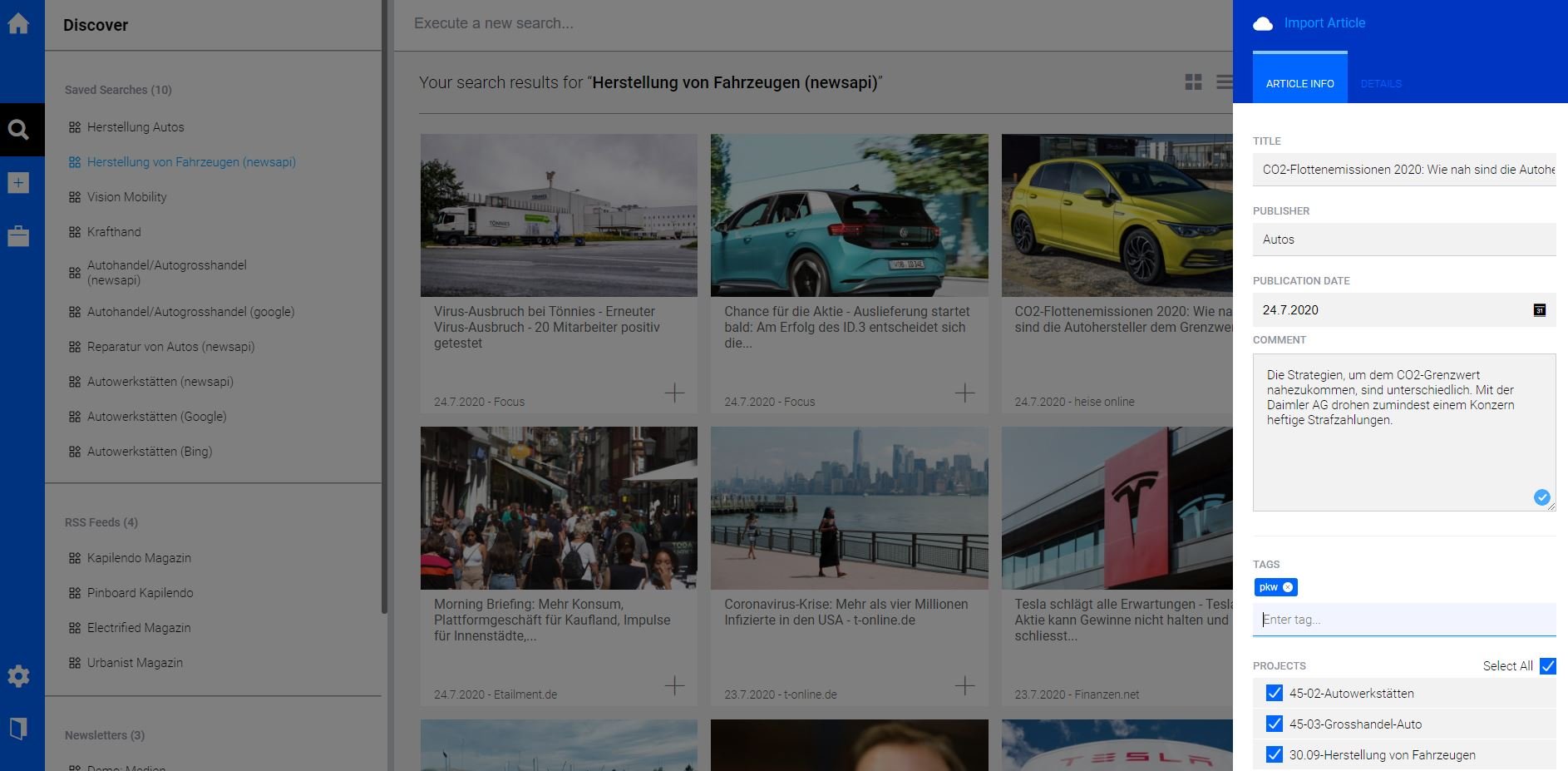This screenshot has height=771, width=1568.
Task: Go to the Home icon in sidebar
Action: coord(18,23)
